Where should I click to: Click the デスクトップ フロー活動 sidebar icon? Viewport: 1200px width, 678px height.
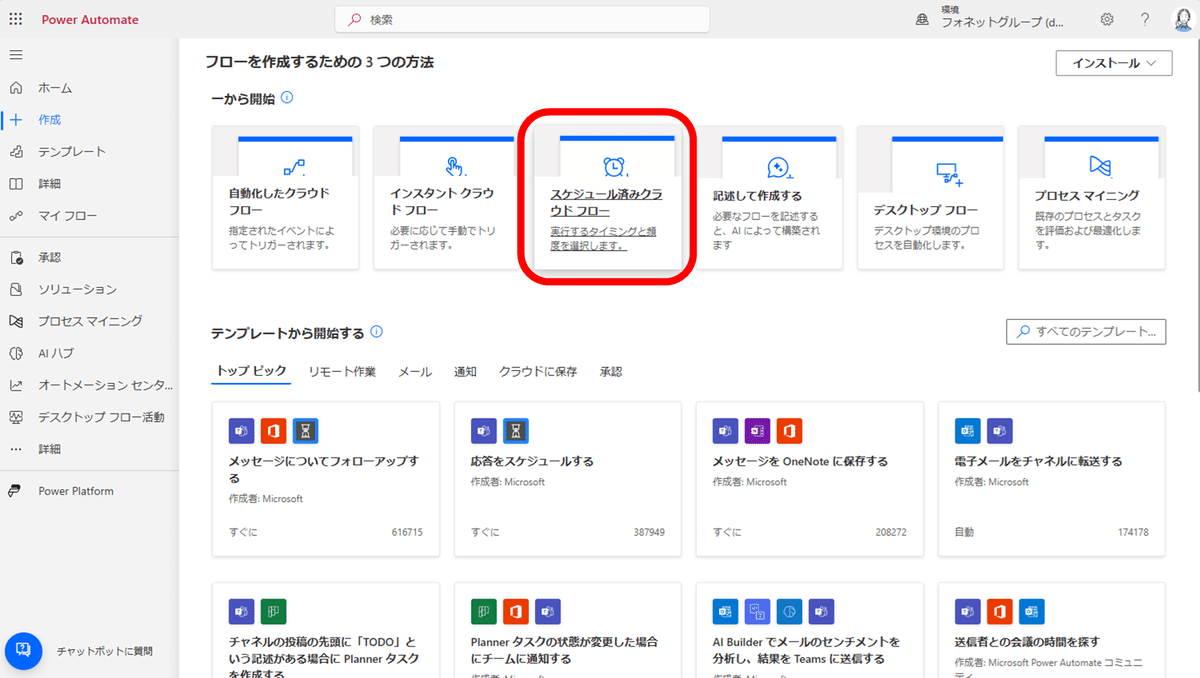pyautogui.click(x=16, y=418)
